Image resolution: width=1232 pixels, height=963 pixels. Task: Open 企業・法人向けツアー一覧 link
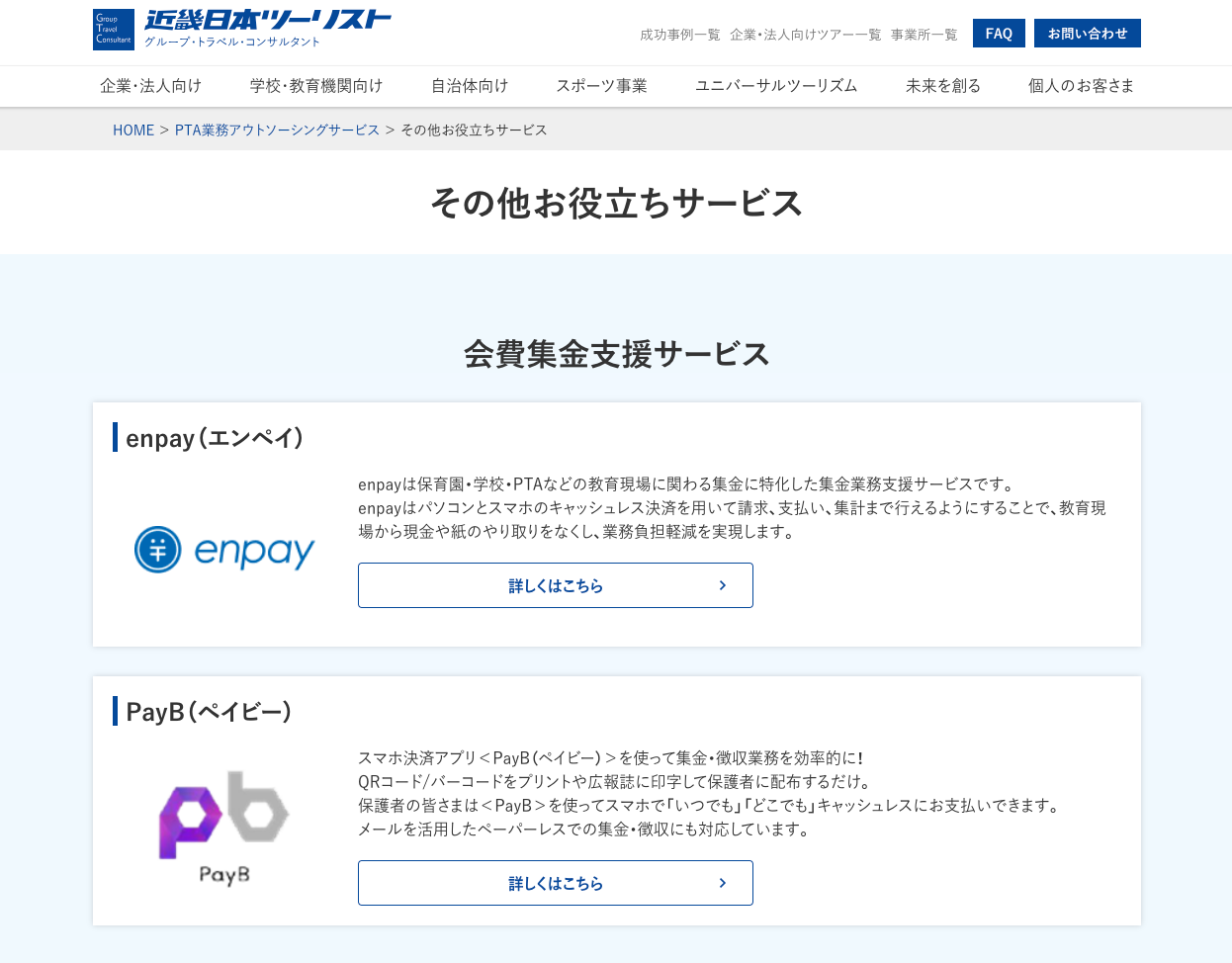tap(805, 35)
